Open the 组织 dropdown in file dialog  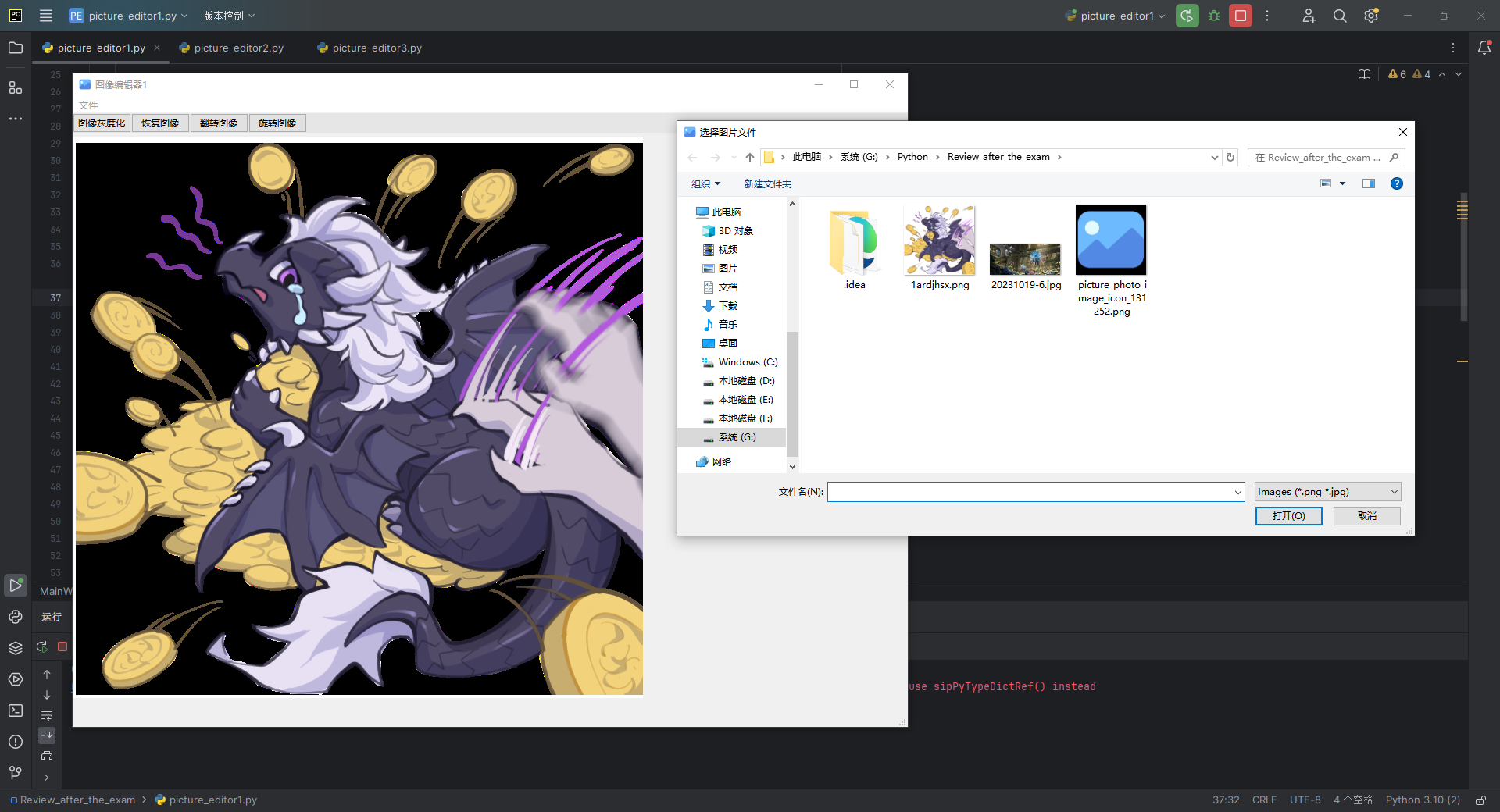pyautogui.click(x=705, y=183)
